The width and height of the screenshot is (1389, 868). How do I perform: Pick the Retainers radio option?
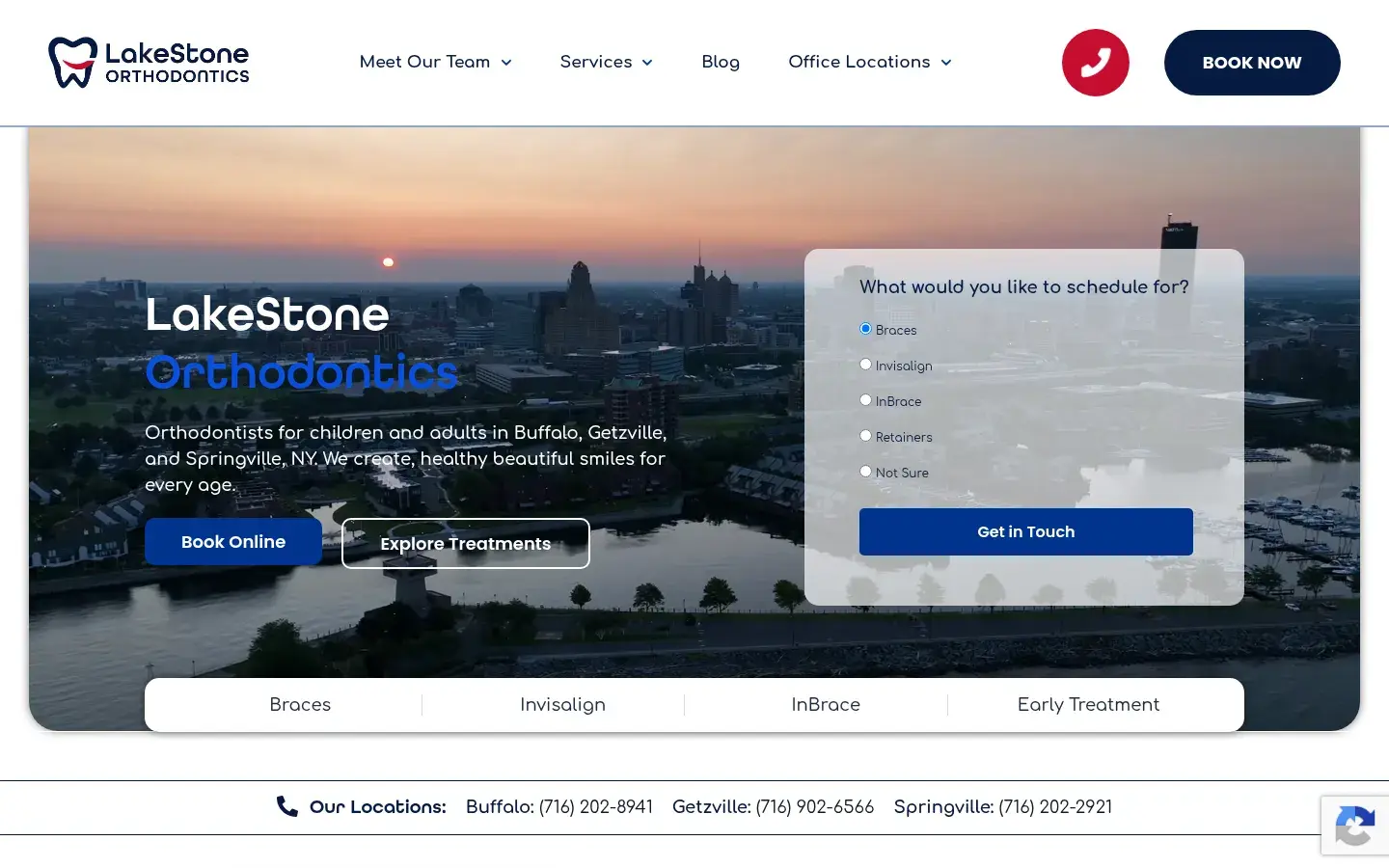(865, 436)
